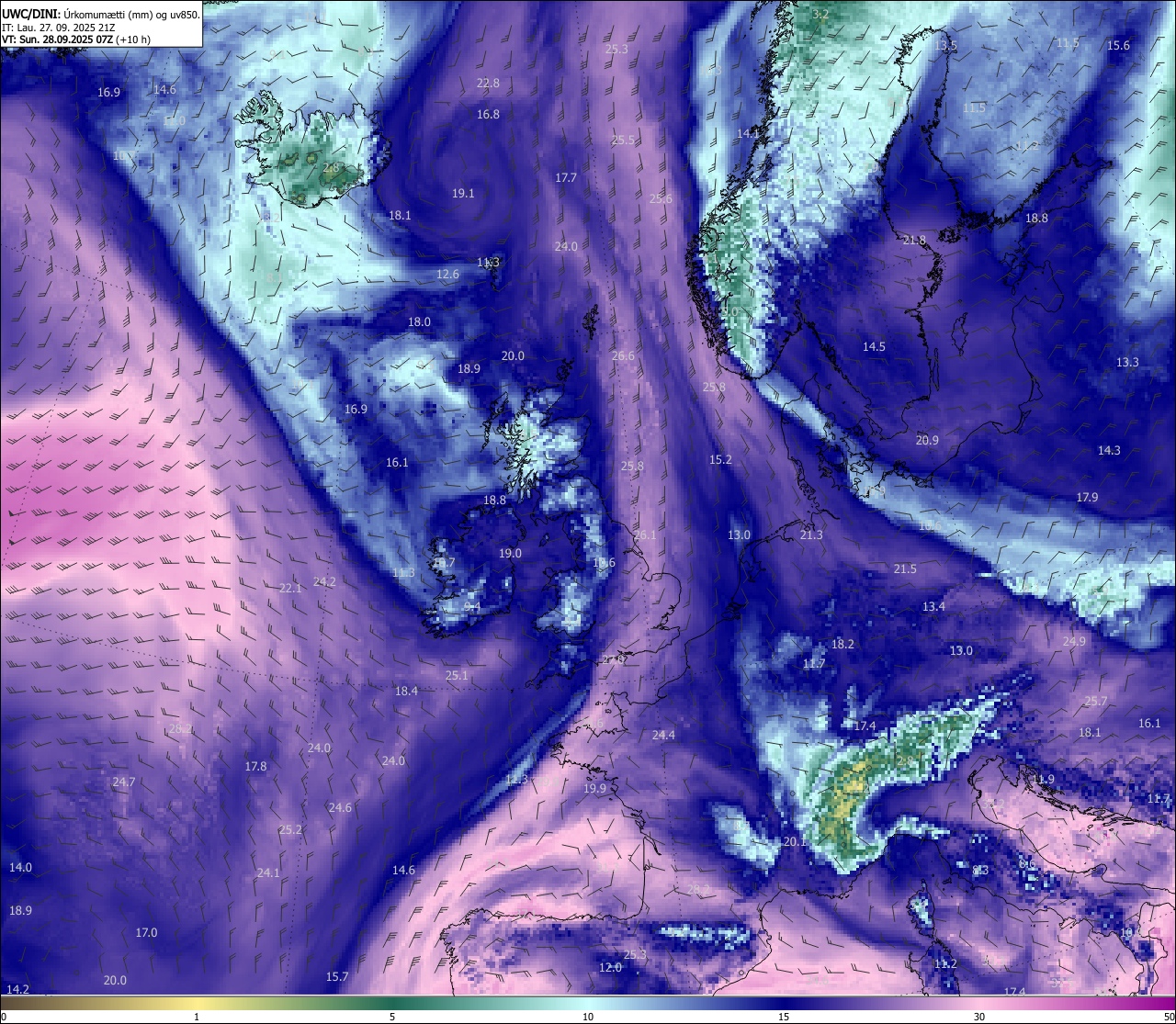
Task: Click the 12.6 map value
Action: (447, 274)
